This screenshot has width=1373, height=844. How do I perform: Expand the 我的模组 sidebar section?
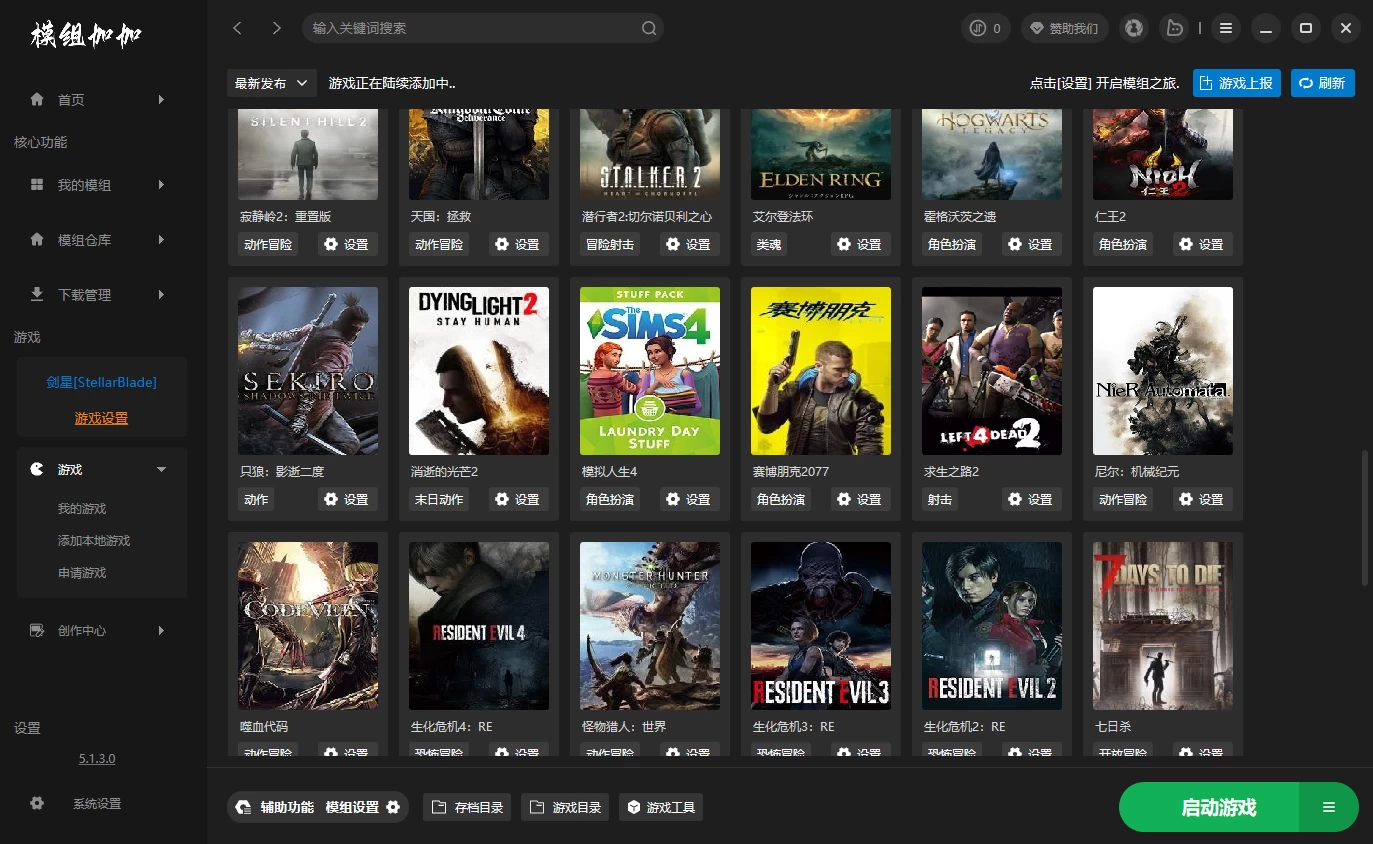pyautogui.click(x=161, y=185)
